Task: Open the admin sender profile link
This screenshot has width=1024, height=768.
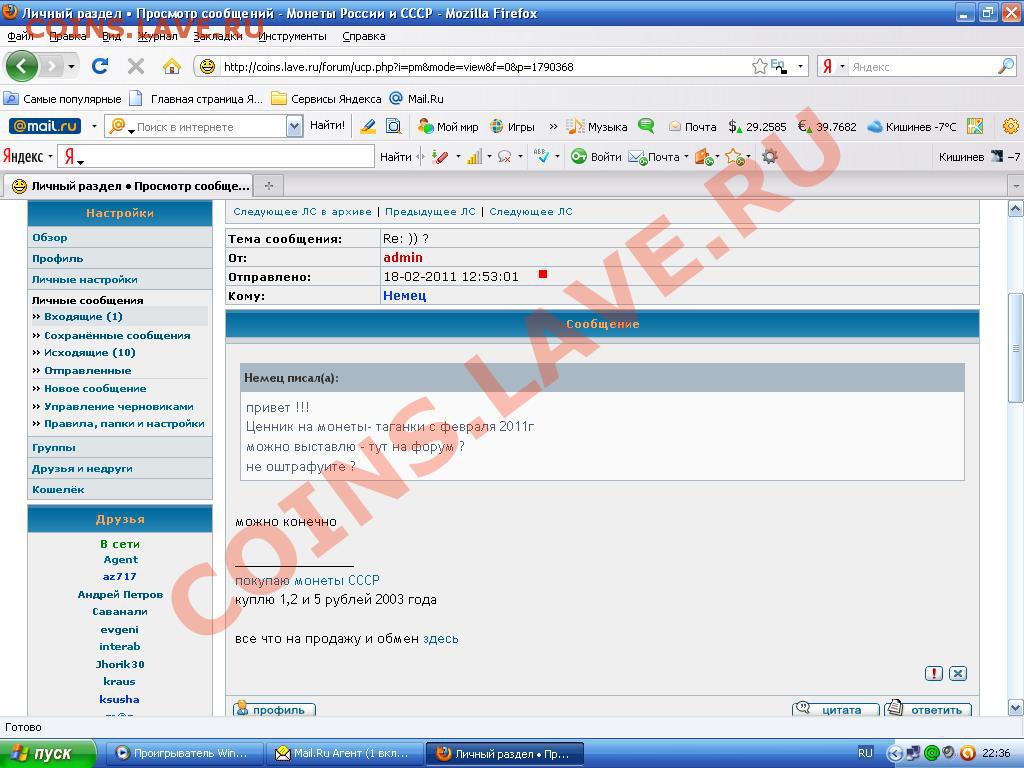Action: tap(402, 257)
